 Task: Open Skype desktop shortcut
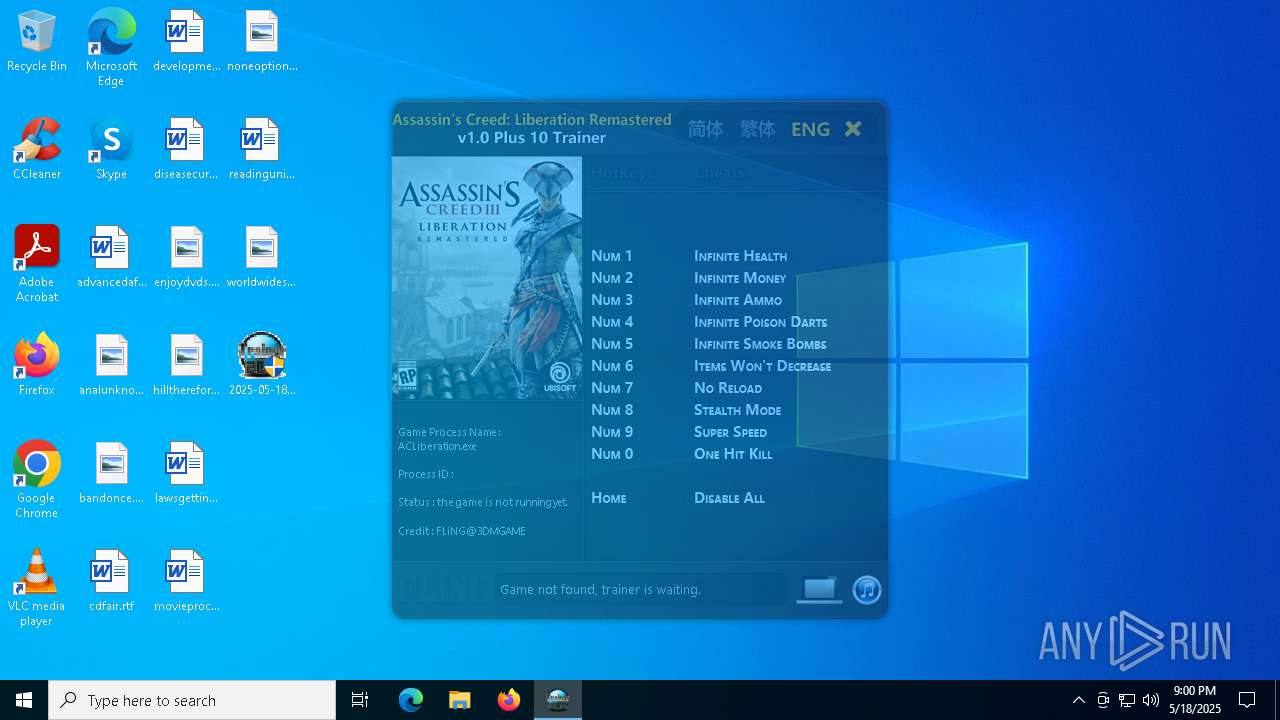click(x=111, y=150)
